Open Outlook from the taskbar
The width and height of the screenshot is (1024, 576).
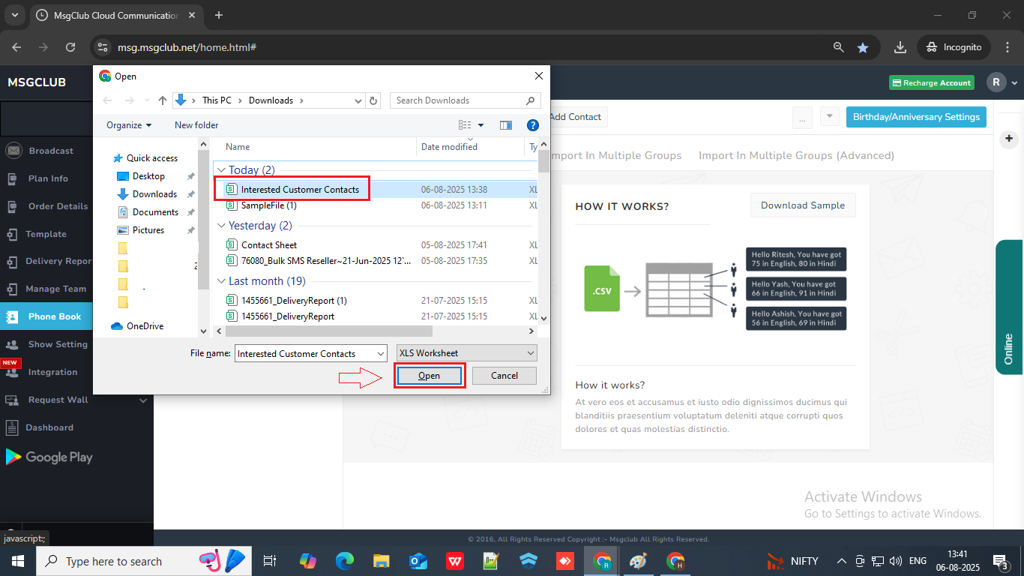point(418,561)
